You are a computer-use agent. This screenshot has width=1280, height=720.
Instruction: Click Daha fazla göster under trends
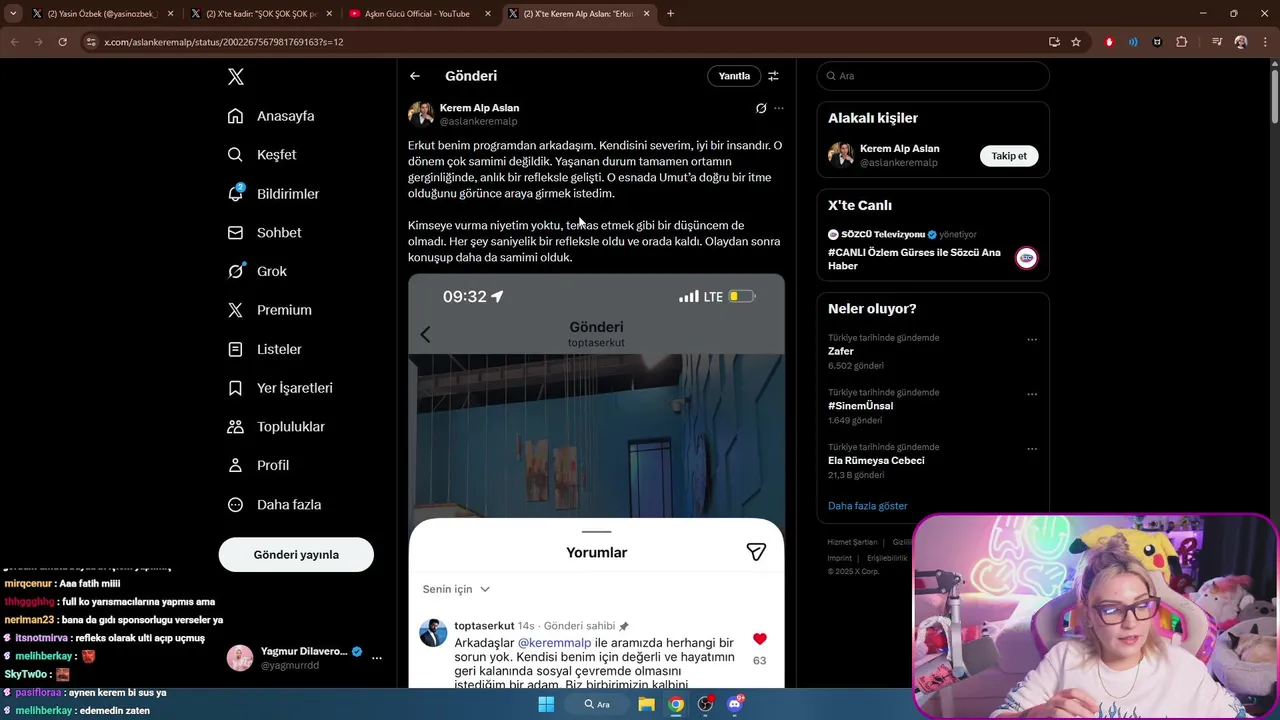(867, 506)
